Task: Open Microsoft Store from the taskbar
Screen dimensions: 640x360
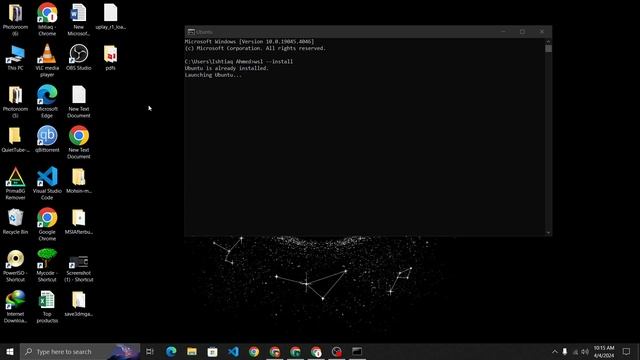Action: point(212,351)
